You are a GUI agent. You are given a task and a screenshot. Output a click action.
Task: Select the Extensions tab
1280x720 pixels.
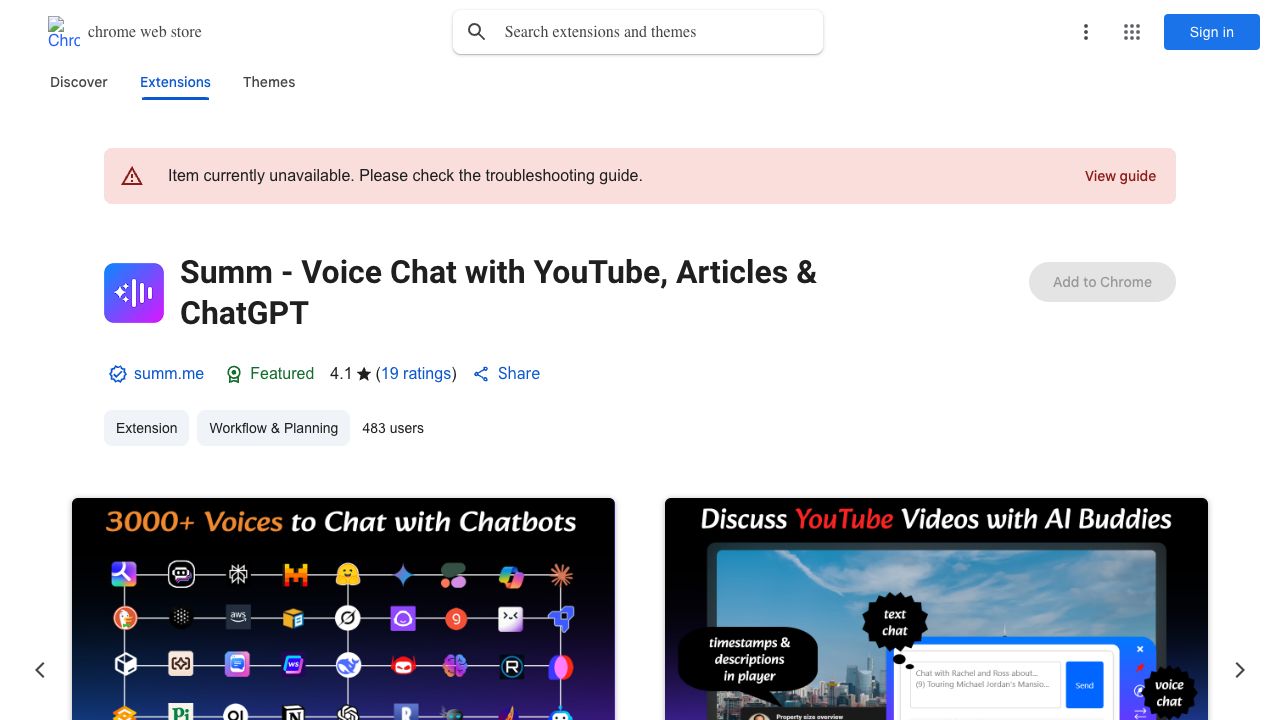pyautogui.click(x=175, y=82)
